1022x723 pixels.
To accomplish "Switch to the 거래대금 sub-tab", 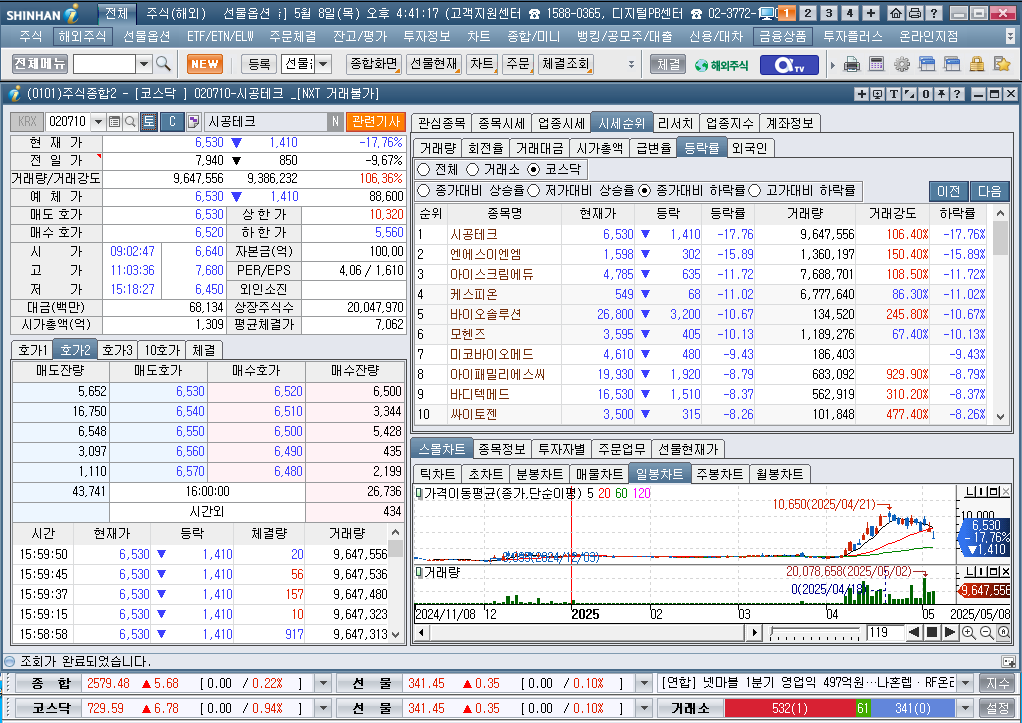I will point(538,148).
